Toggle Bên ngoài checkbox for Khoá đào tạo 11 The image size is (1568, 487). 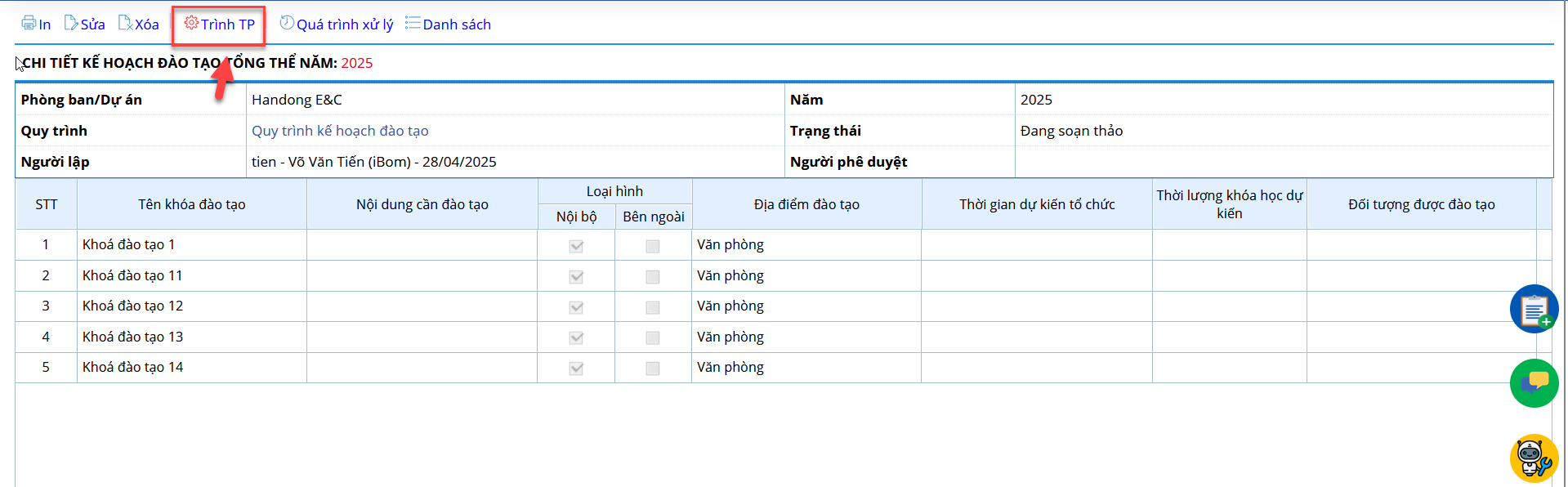click(652, 277)
